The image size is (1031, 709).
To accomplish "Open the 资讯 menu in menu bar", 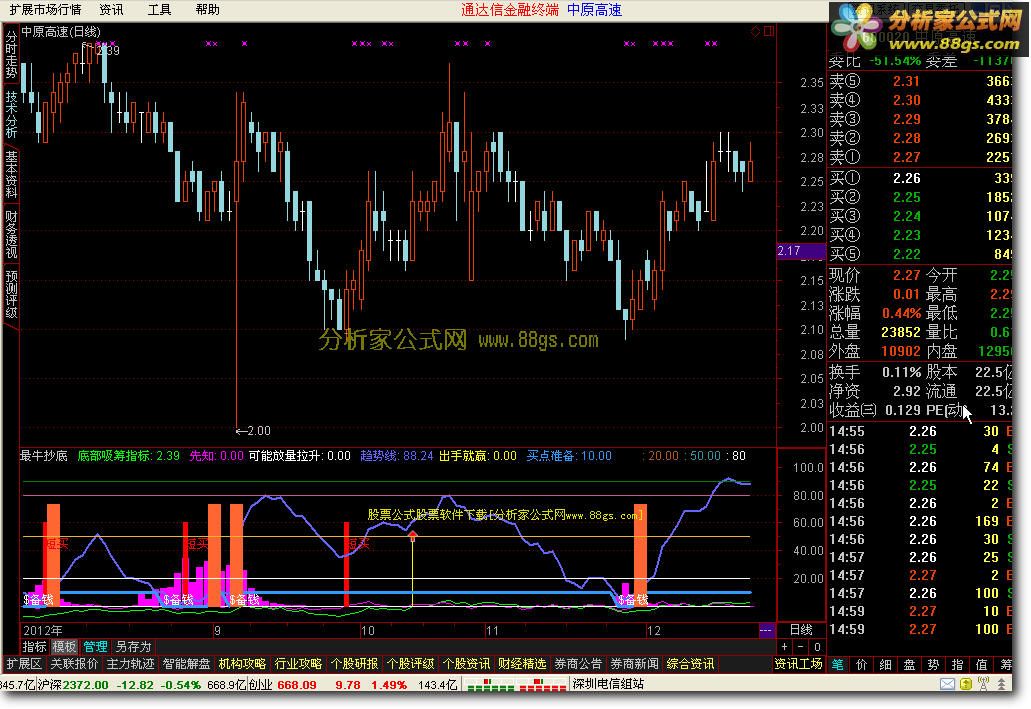I will coord(111,10).
